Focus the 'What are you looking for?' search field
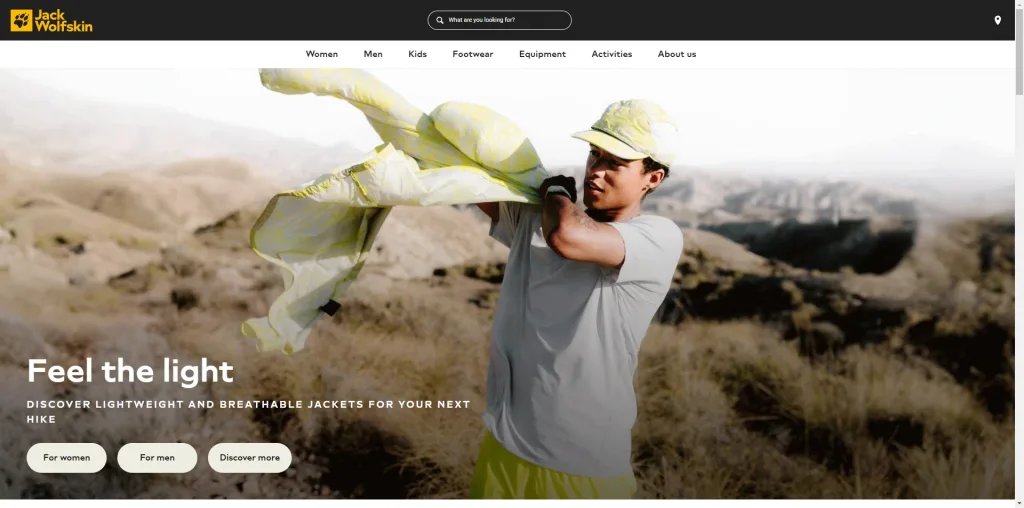The height and width of the screenshot is (508, 1024). click(500, 20)
